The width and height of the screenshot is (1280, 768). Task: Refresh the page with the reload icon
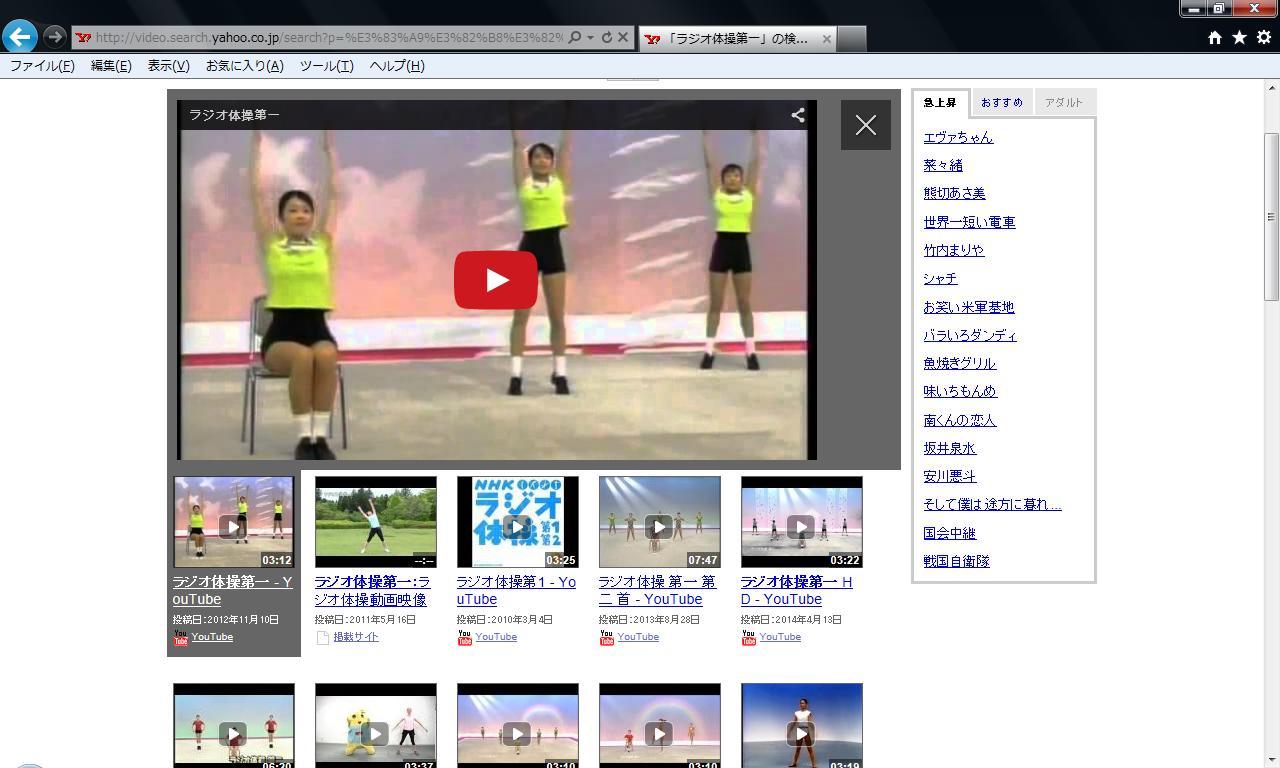click(606, 38)
